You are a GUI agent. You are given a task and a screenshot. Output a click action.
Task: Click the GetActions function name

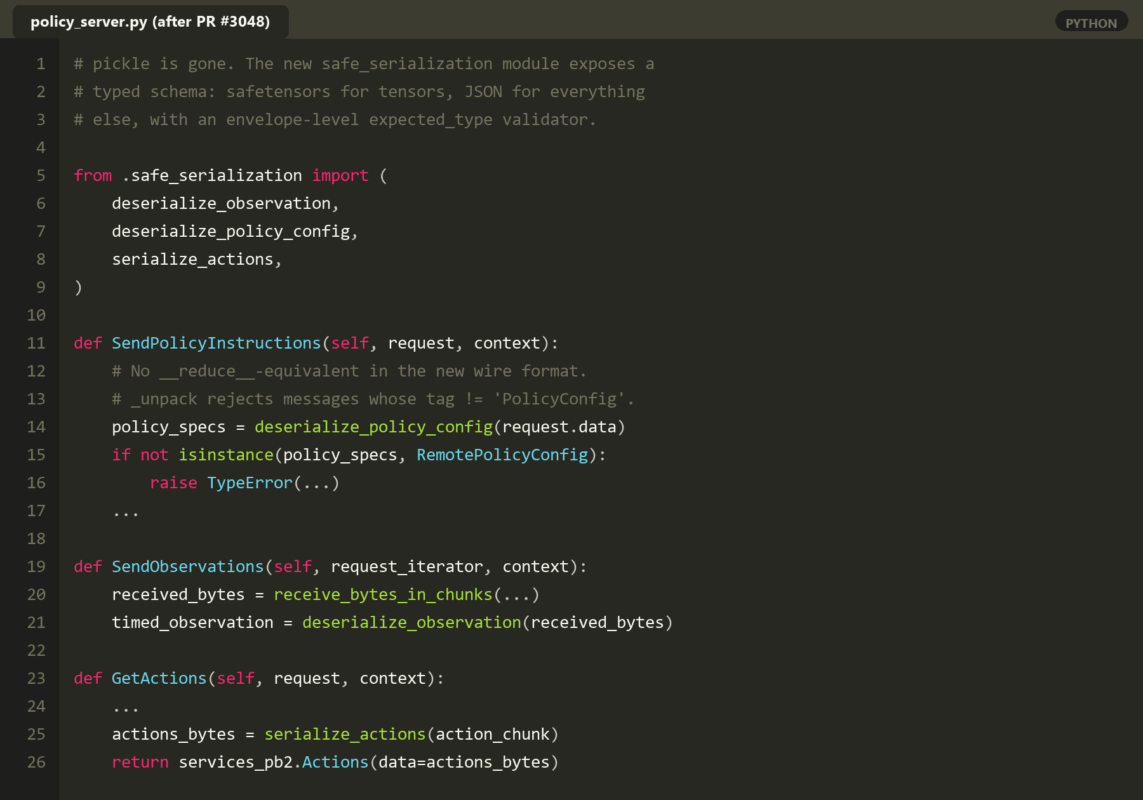click(159, 678)
